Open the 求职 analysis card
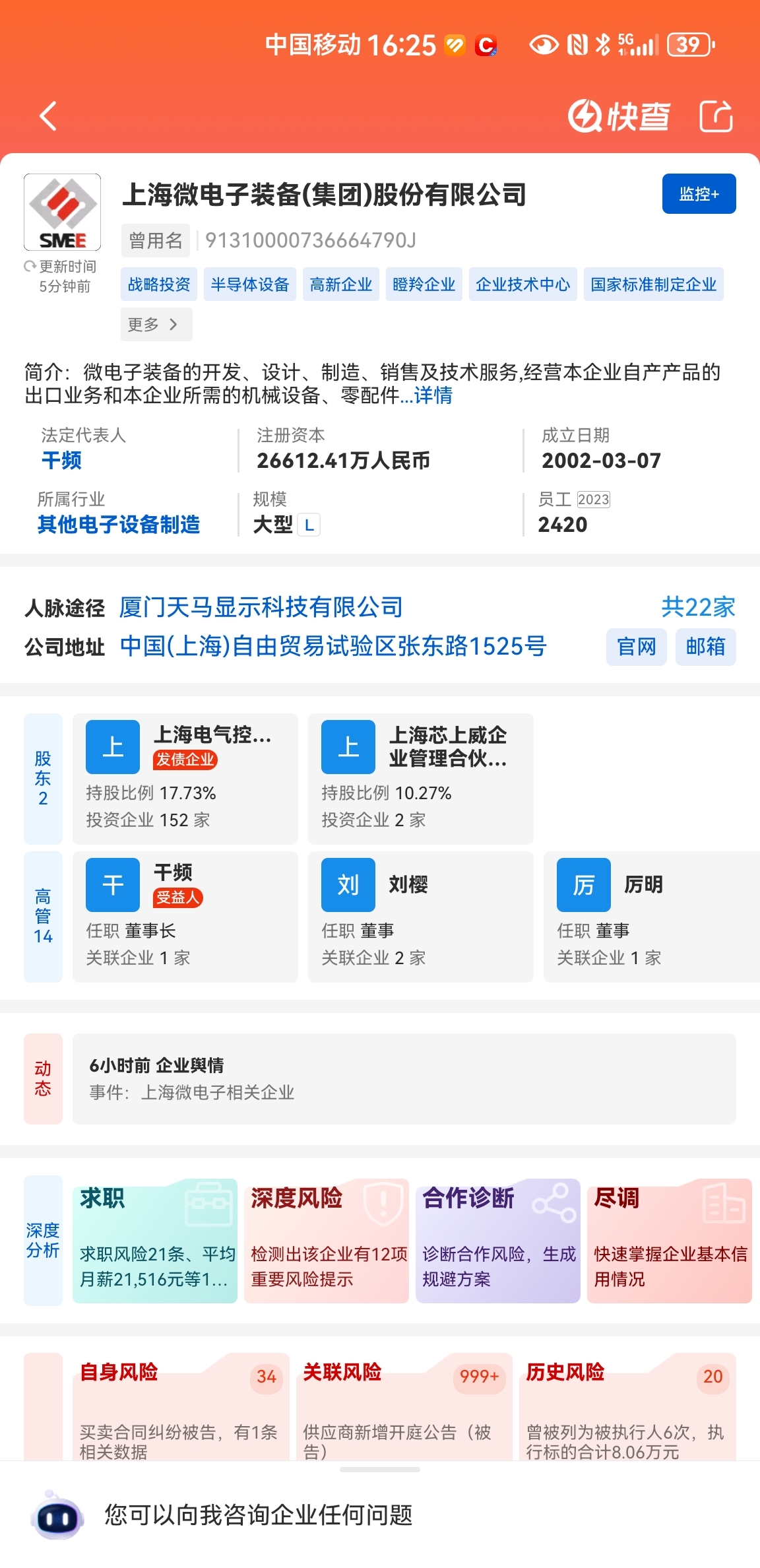760x1568 pixels. (155, 1240)
